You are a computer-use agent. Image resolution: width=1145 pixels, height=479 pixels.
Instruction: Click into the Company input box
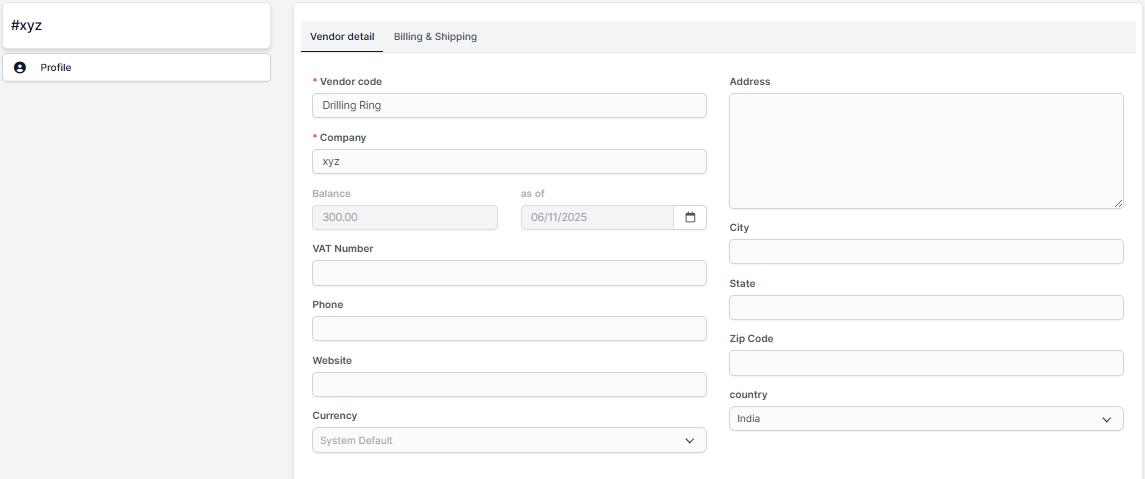tap(509, 161)
